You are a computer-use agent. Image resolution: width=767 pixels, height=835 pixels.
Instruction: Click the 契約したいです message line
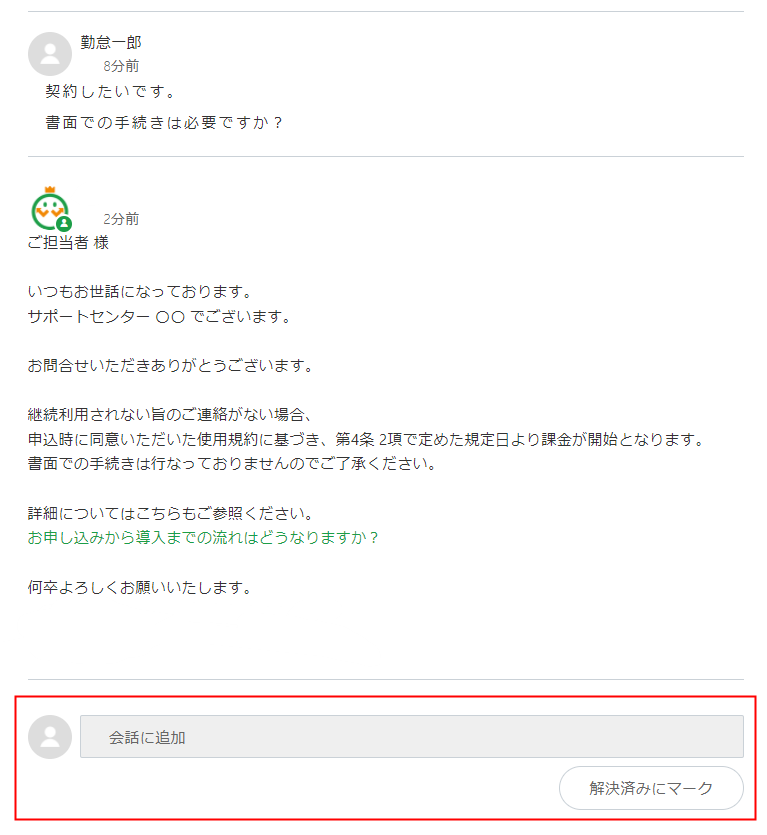point(110,92)
